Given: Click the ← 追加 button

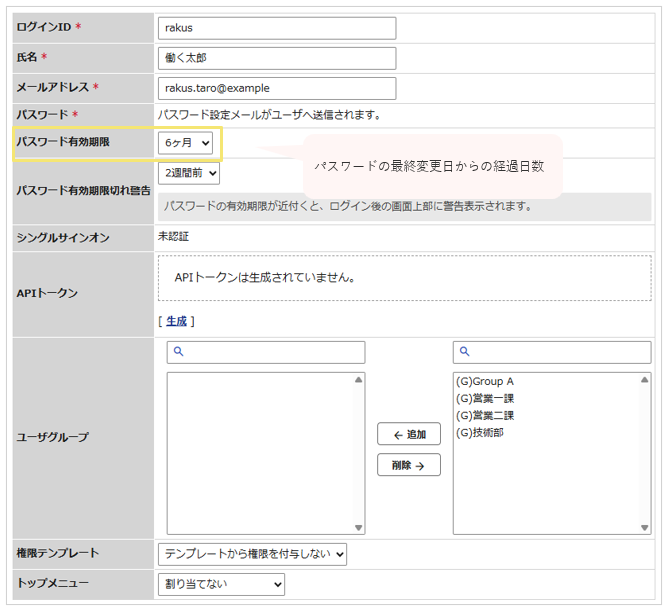Looking at the screenshot, I should pyautogui.click(x=409, y=434).
